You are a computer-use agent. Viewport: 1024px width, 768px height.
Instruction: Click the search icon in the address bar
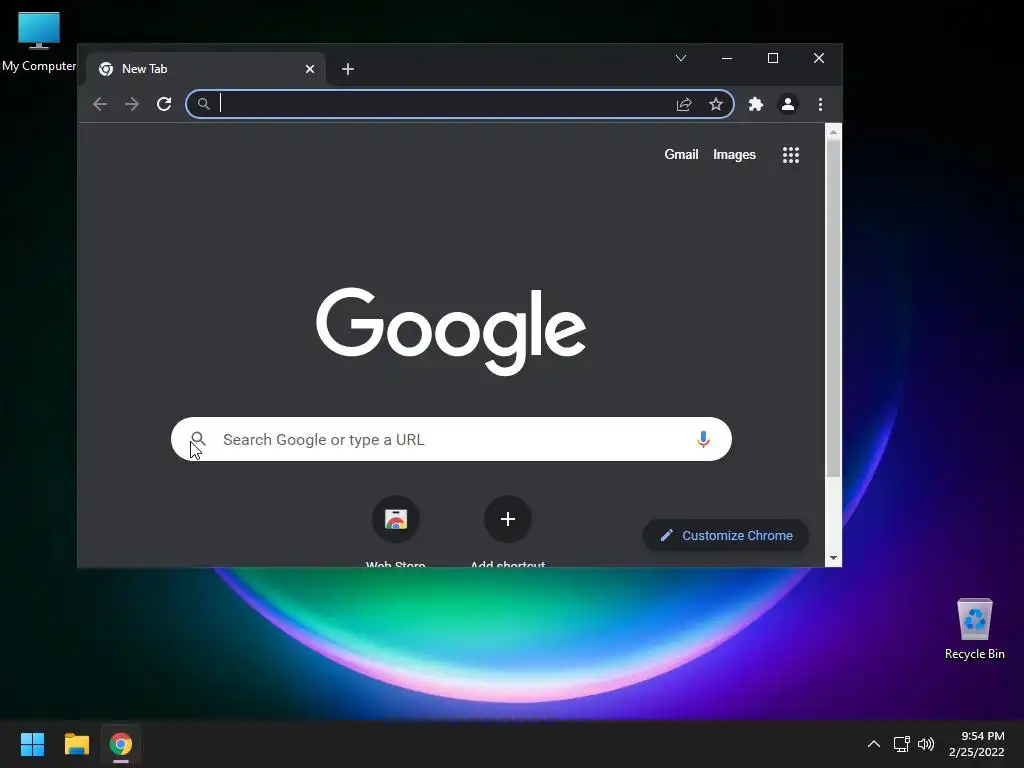pos(204,104)
